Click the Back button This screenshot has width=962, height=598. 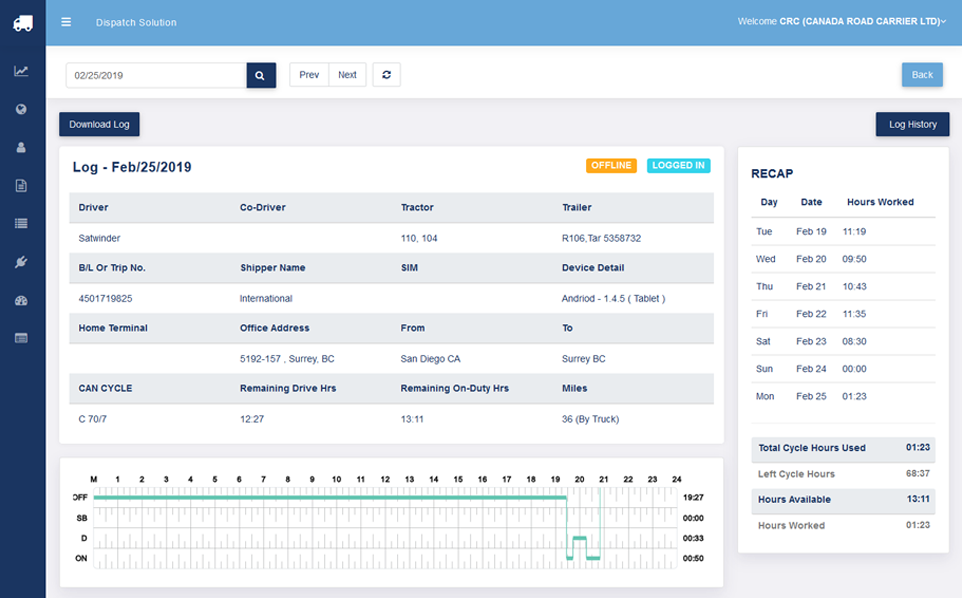pos(922,75)
